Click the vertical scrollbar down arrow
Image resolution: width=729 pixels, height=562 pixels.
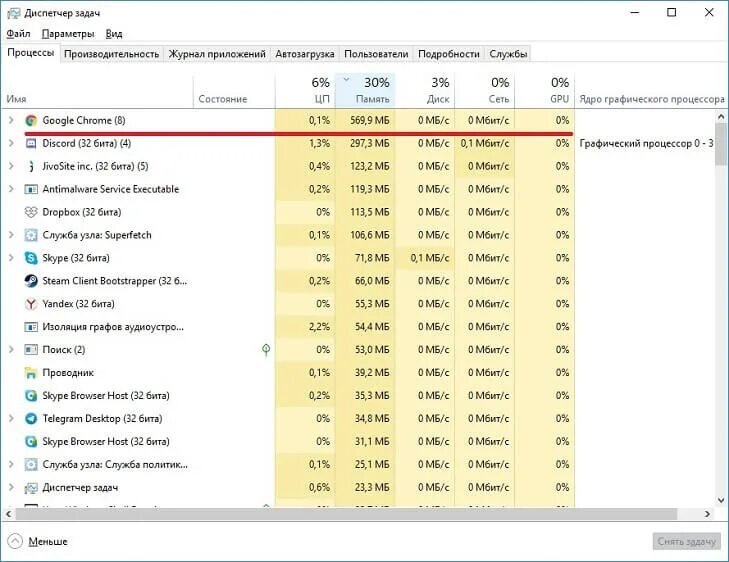(x=721, y=501)
